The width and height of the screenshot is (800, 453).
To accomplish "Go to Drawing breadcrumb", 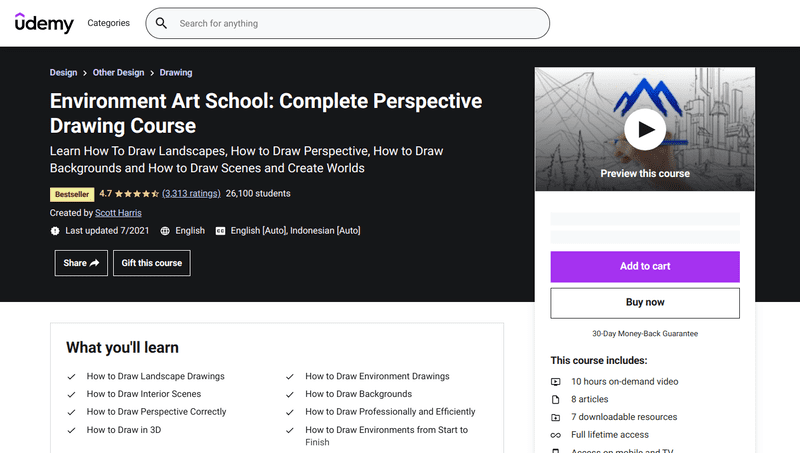I will pos(176,72).
